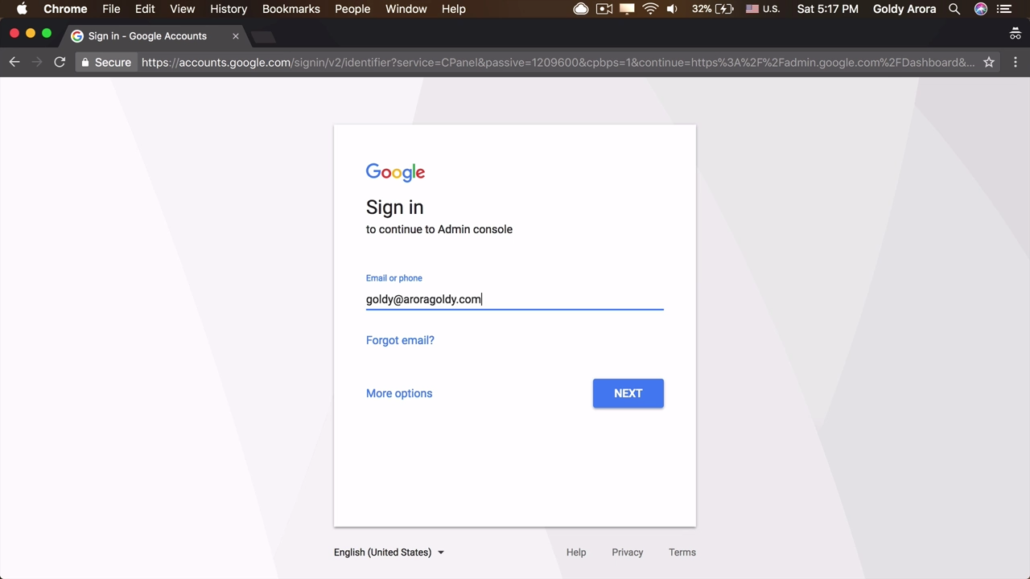Open the Bookmarks menu

coord(291,9)
